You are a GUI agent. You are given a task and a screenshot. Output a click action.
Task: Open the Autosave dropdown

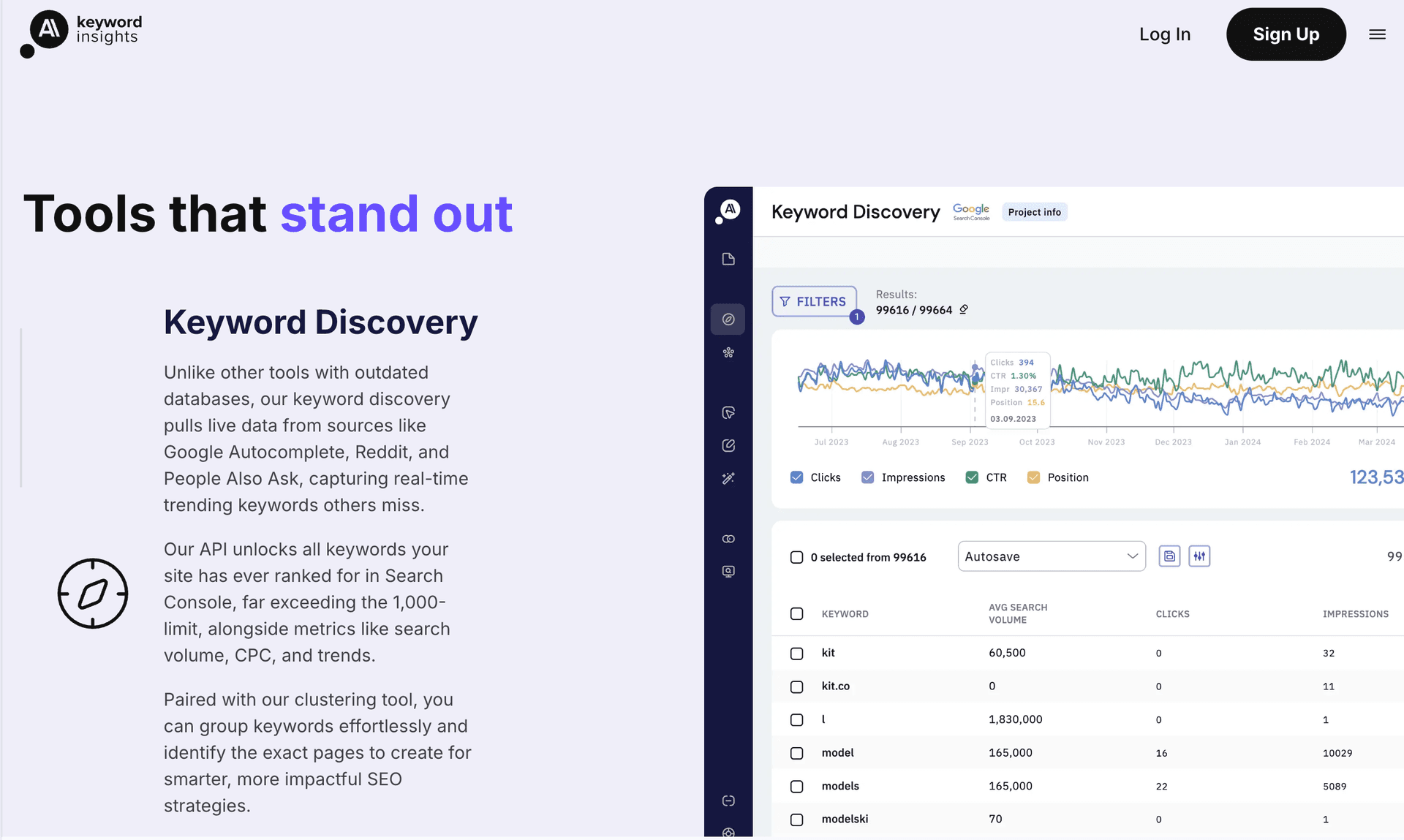(1052, 556)
